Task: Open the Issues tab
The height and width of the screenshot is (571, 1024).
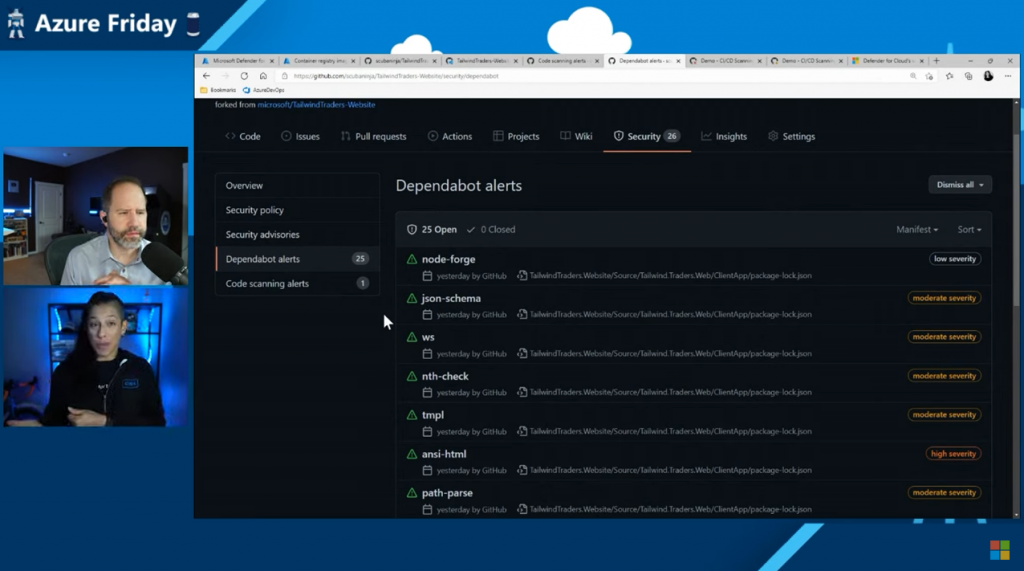Action: 300,137
